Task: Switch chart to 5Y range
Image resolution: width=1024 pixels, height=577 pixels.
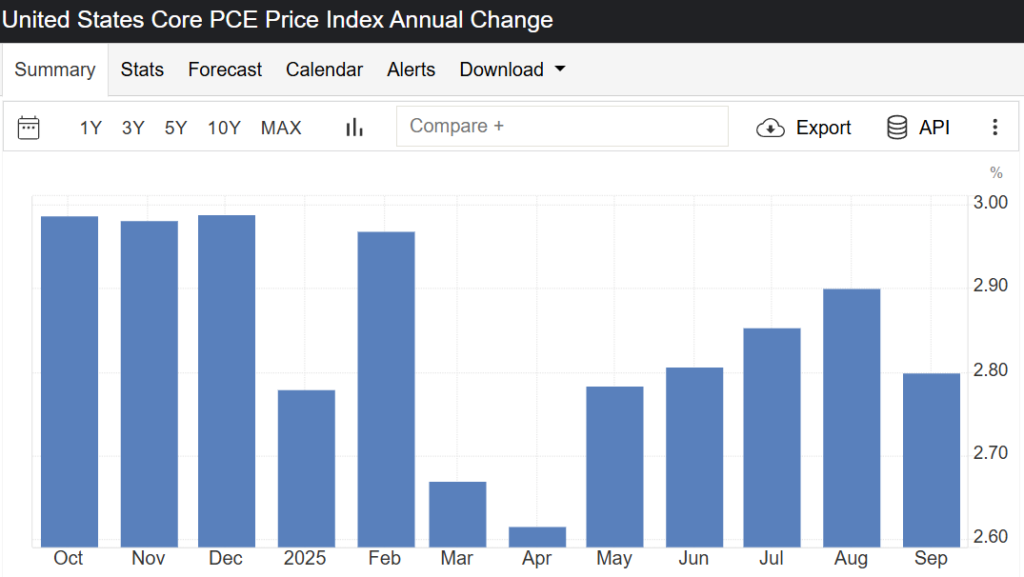Action: pos(176,127)
